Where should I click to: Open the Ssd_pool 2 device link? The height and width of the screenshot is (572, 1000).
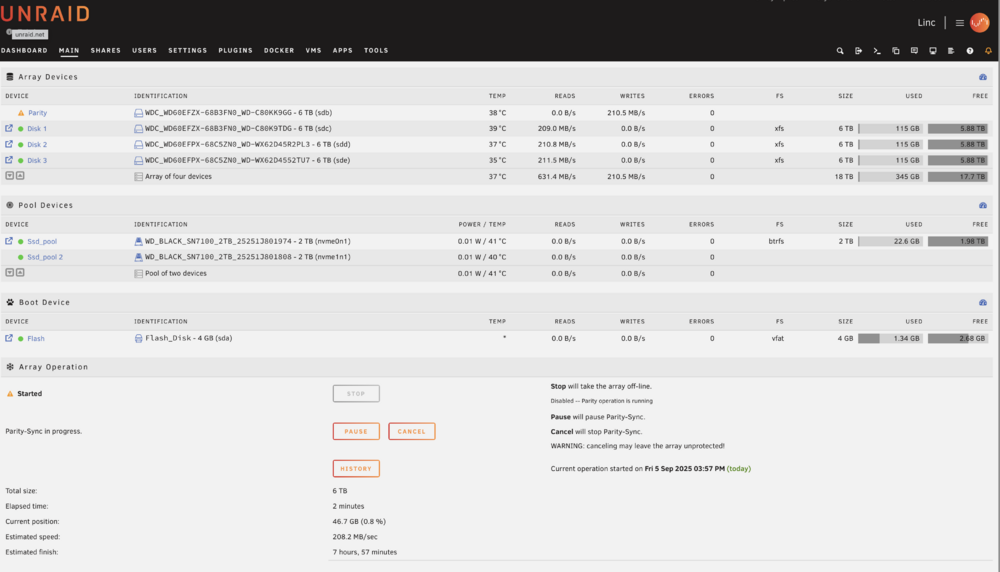[45, 257]
